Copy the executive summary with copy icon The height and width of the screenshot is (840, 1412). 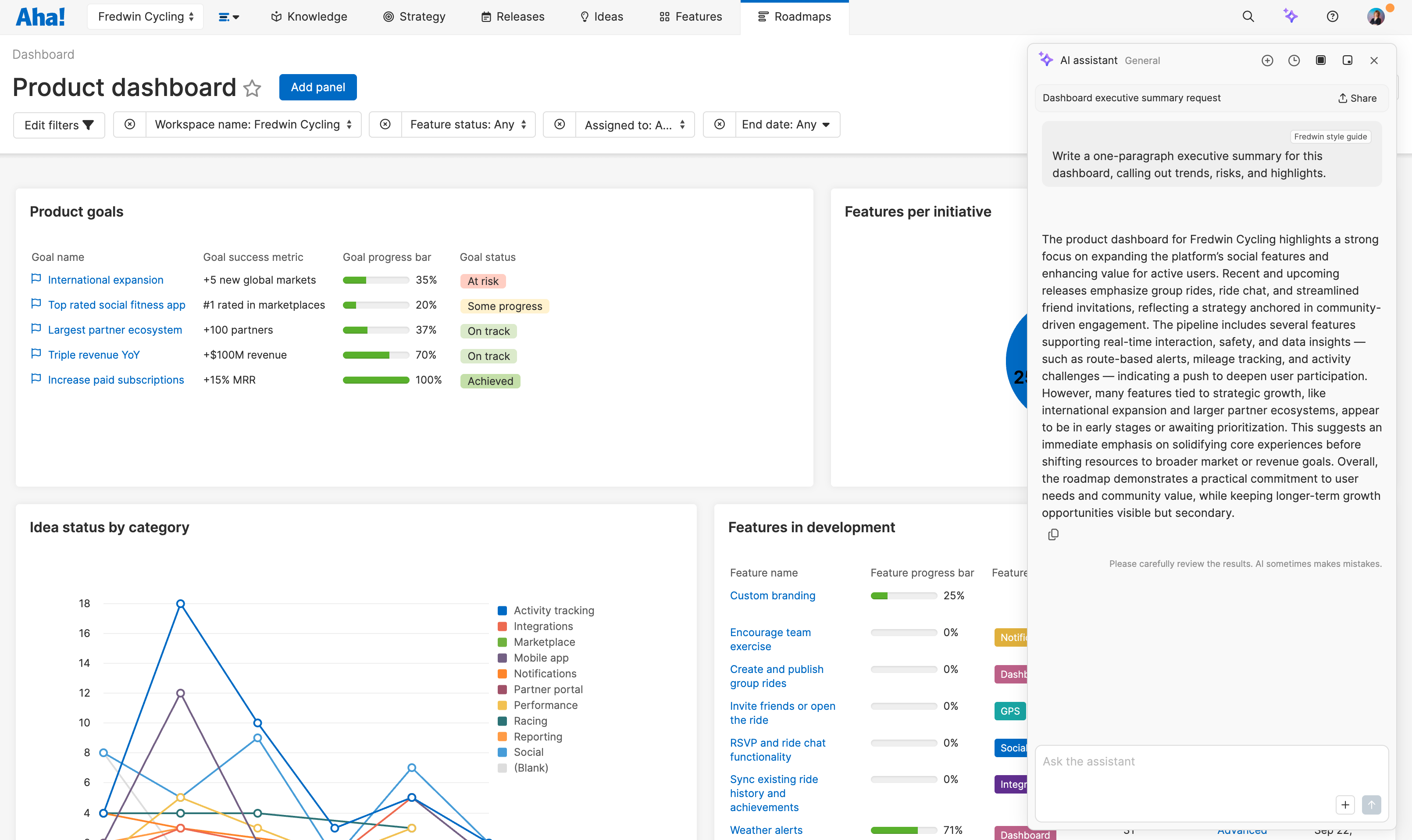1054,534
